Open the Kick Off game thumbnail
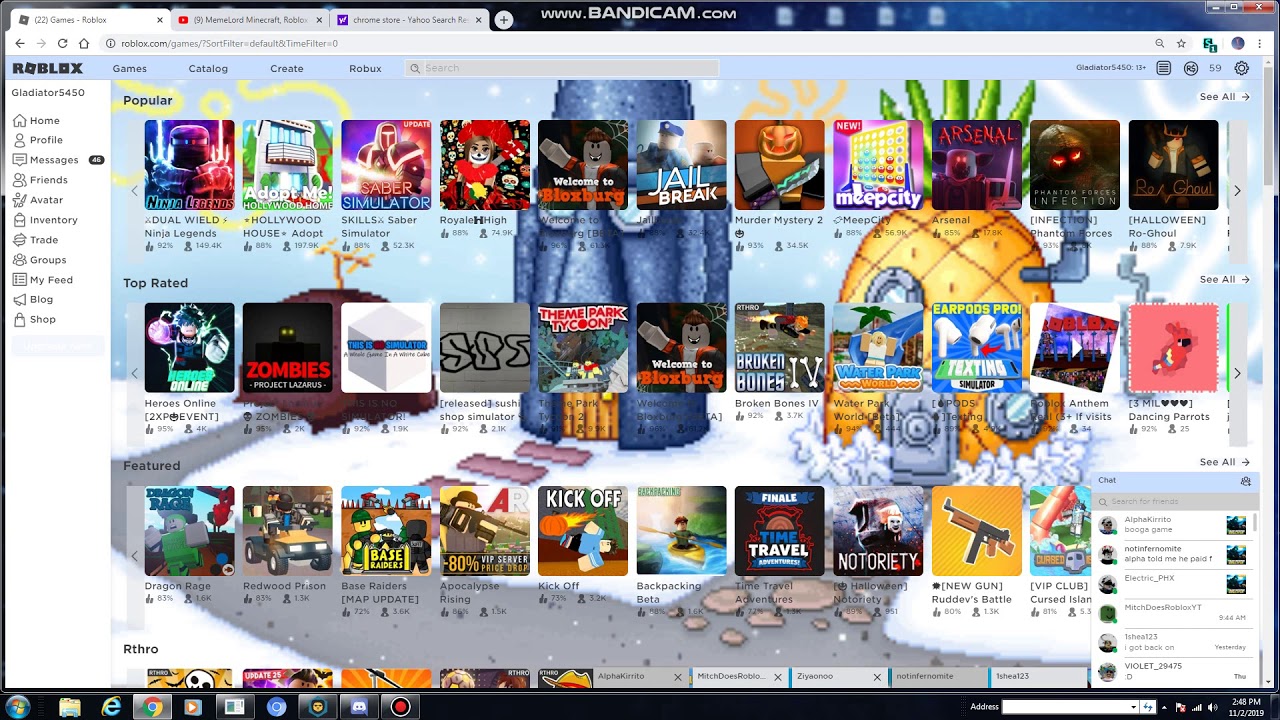Image resolution: width=1280 pixels, height=720 pixels. [x=583, y=531]
